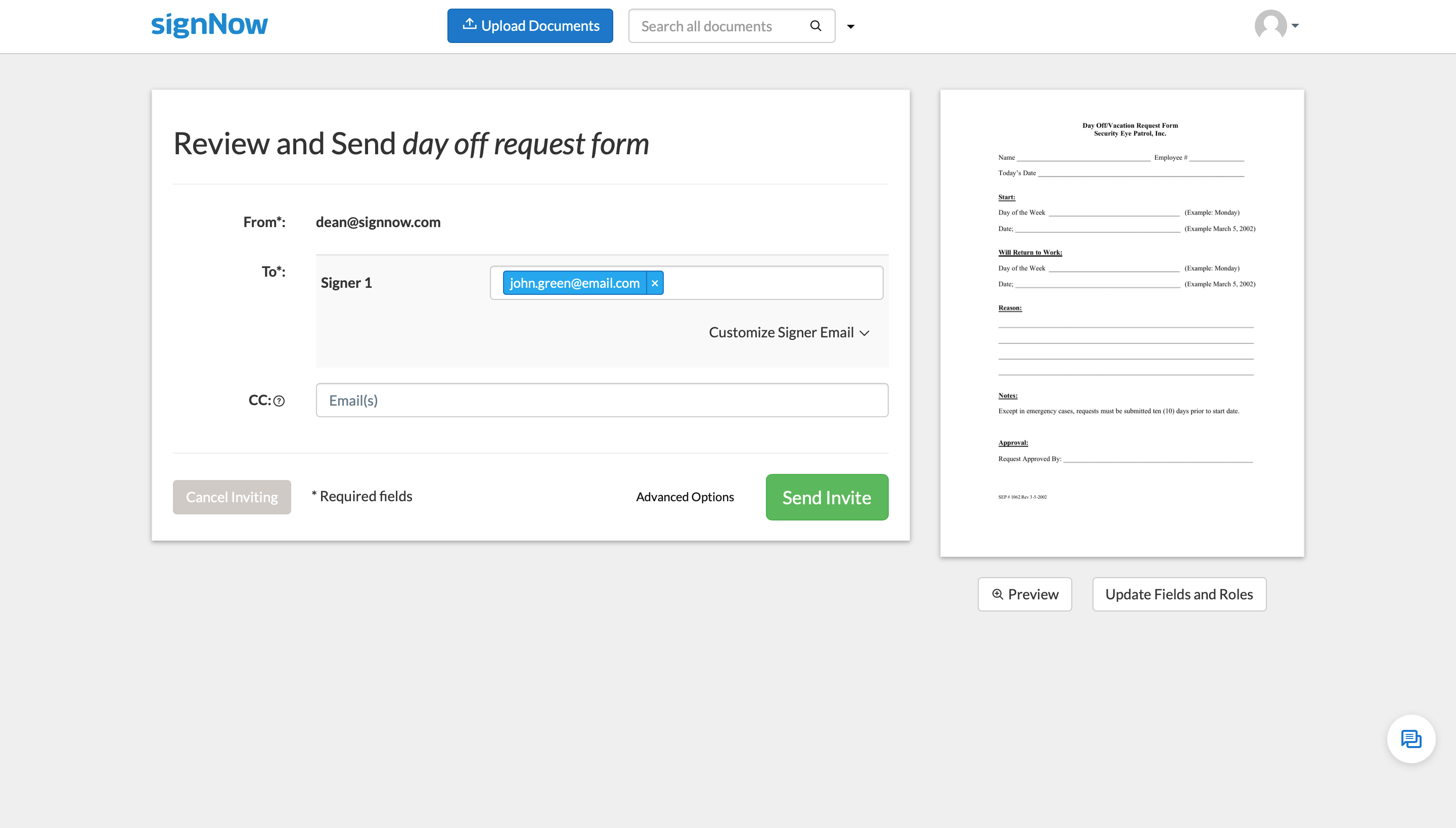
Task: Click the CC email input field
Action: tap(602, 400)
